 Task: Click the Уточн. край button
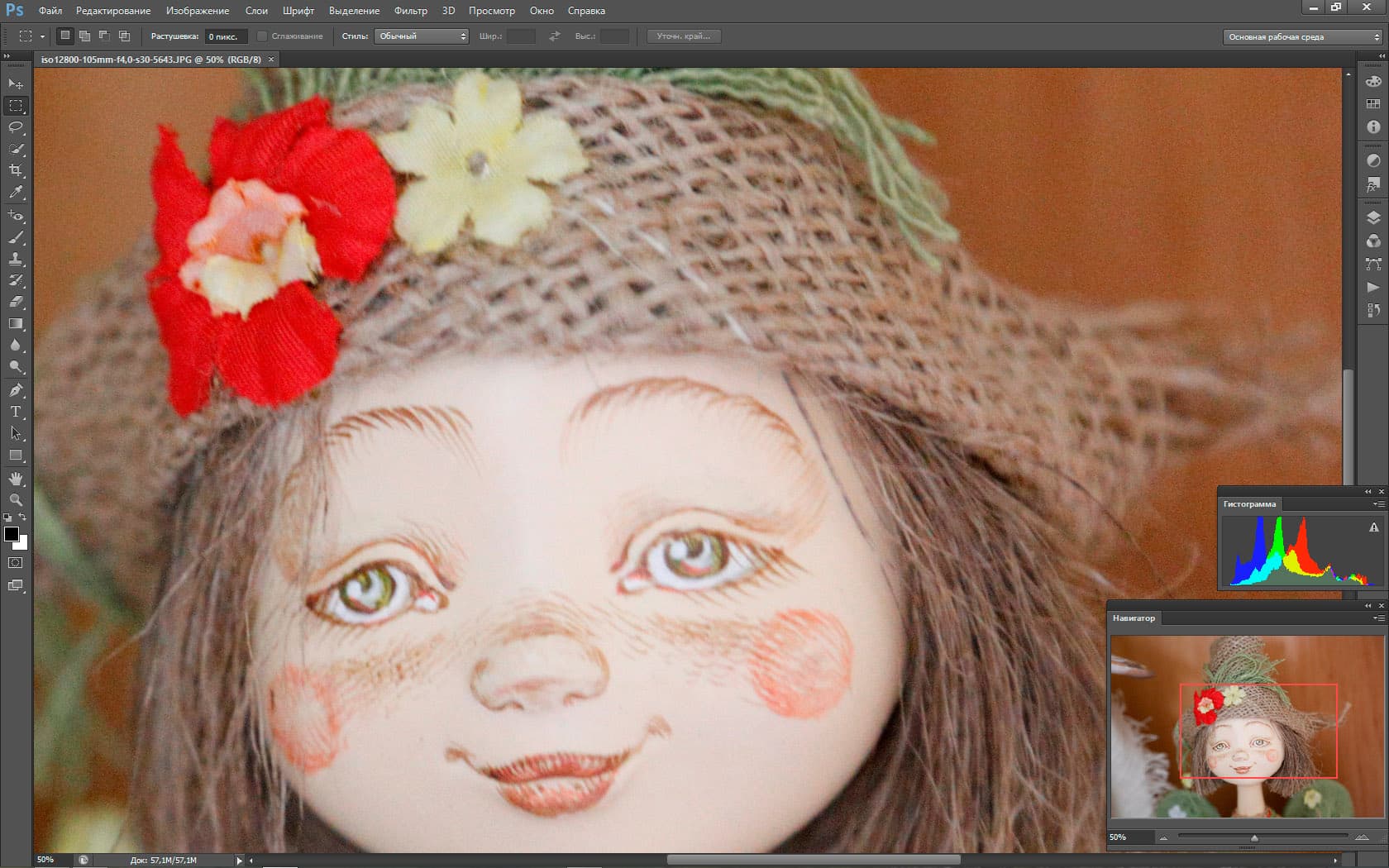[684, 36]
